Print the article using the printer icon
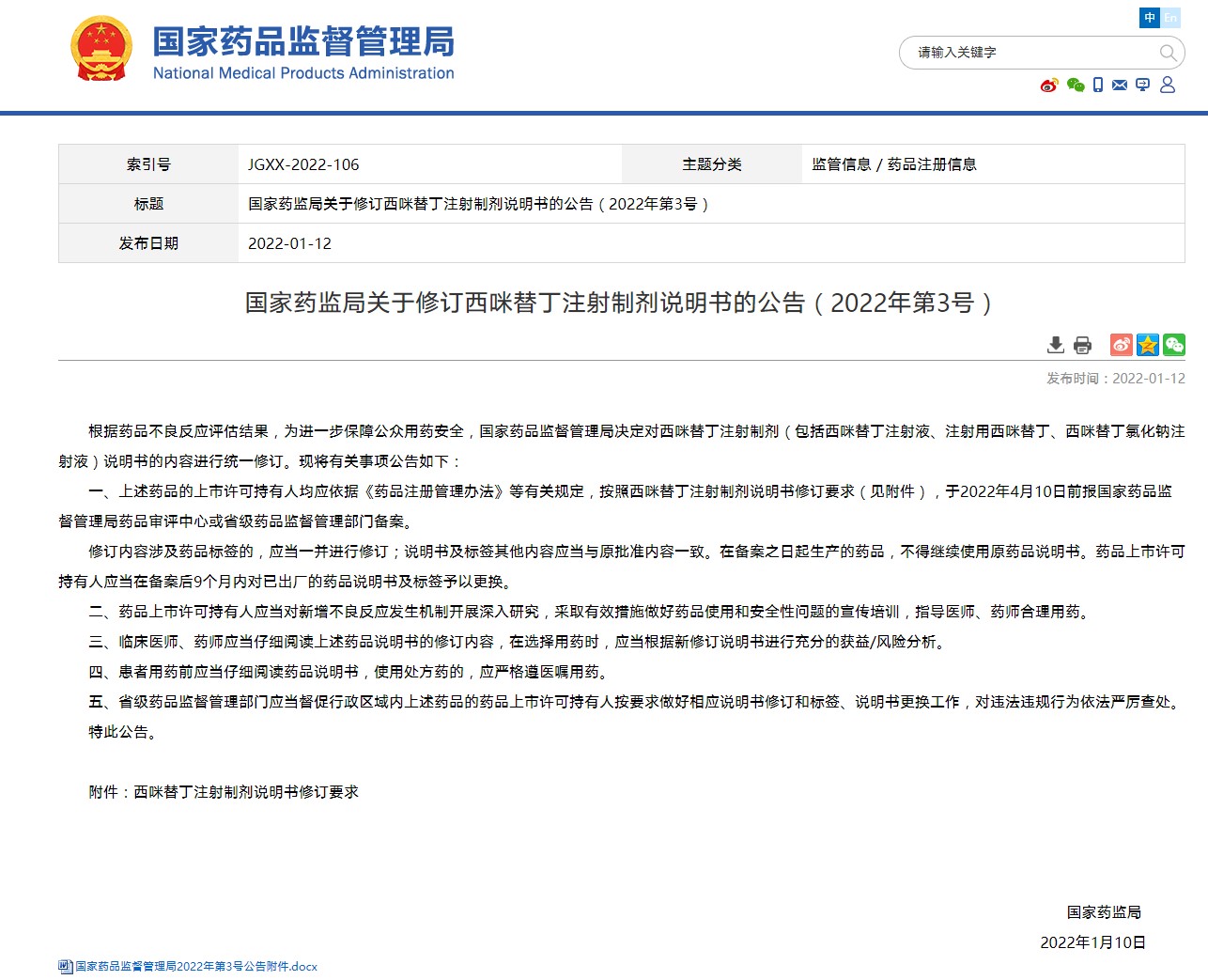The height and width of the screenshot is (980, 1208). point(1082,345)
